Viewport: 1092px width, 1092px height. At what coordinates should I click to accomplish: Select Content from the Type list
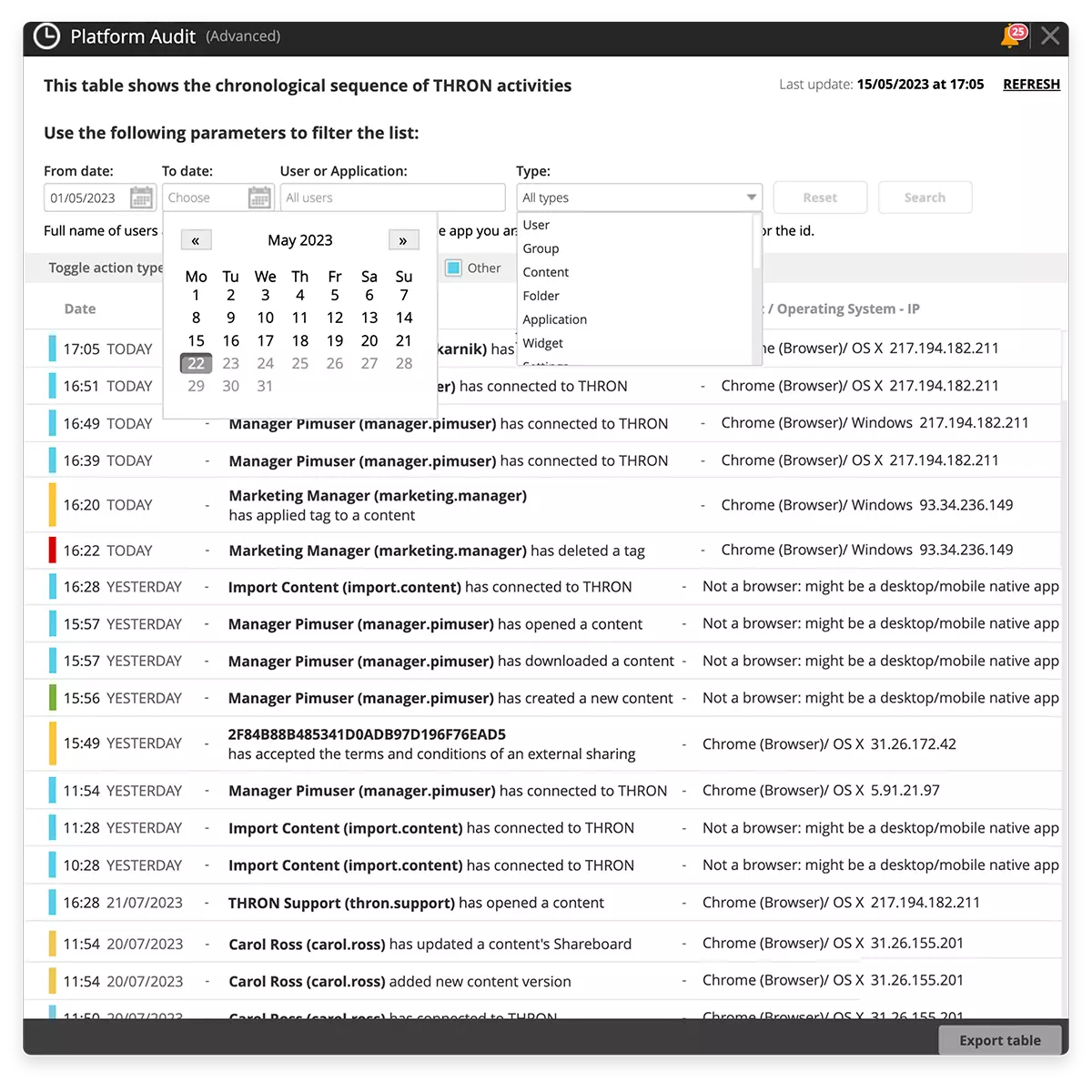546,272
